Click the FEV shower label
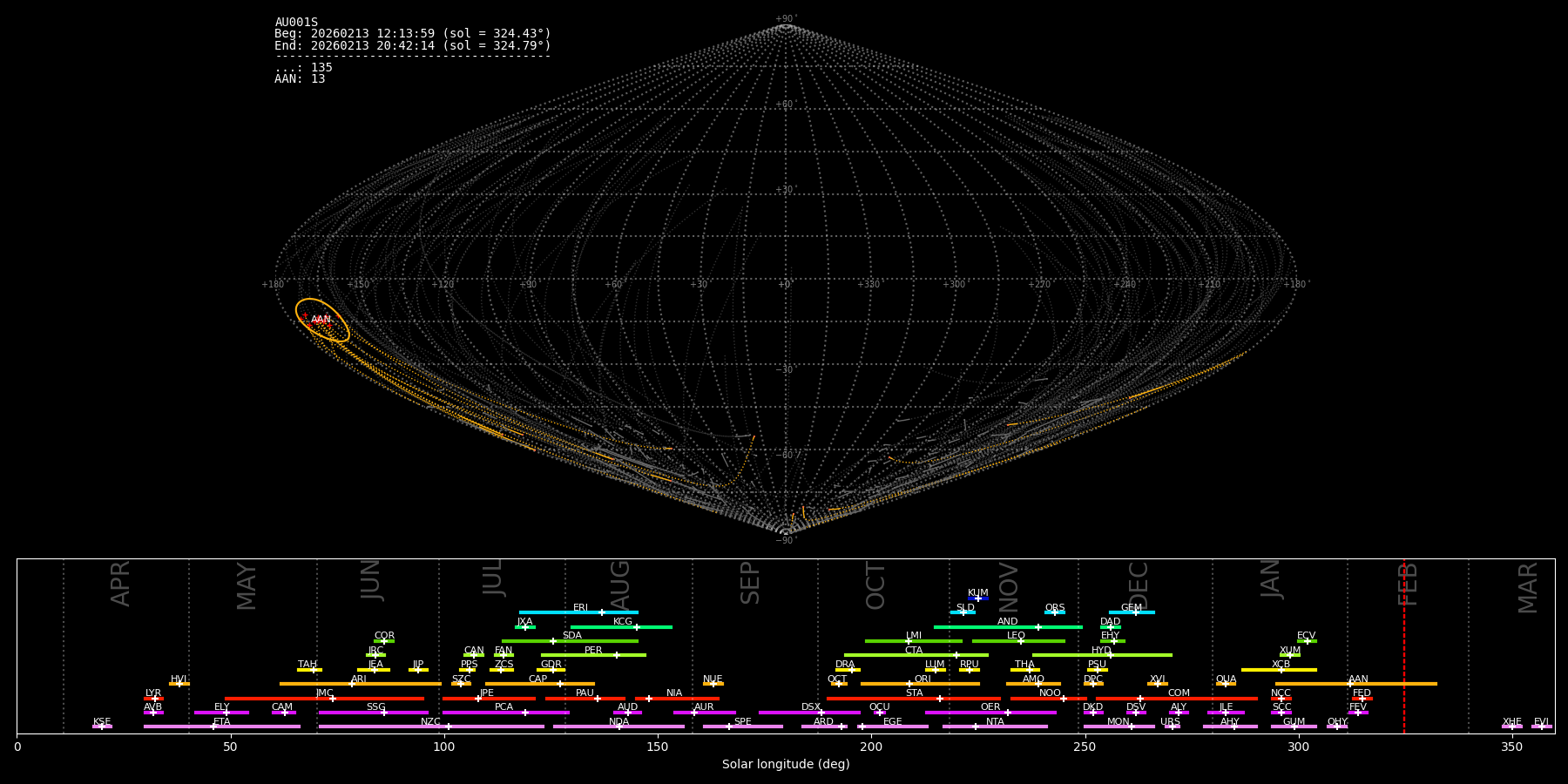The width and height of the screenshot is (1568, 784). click(1358, 707)
